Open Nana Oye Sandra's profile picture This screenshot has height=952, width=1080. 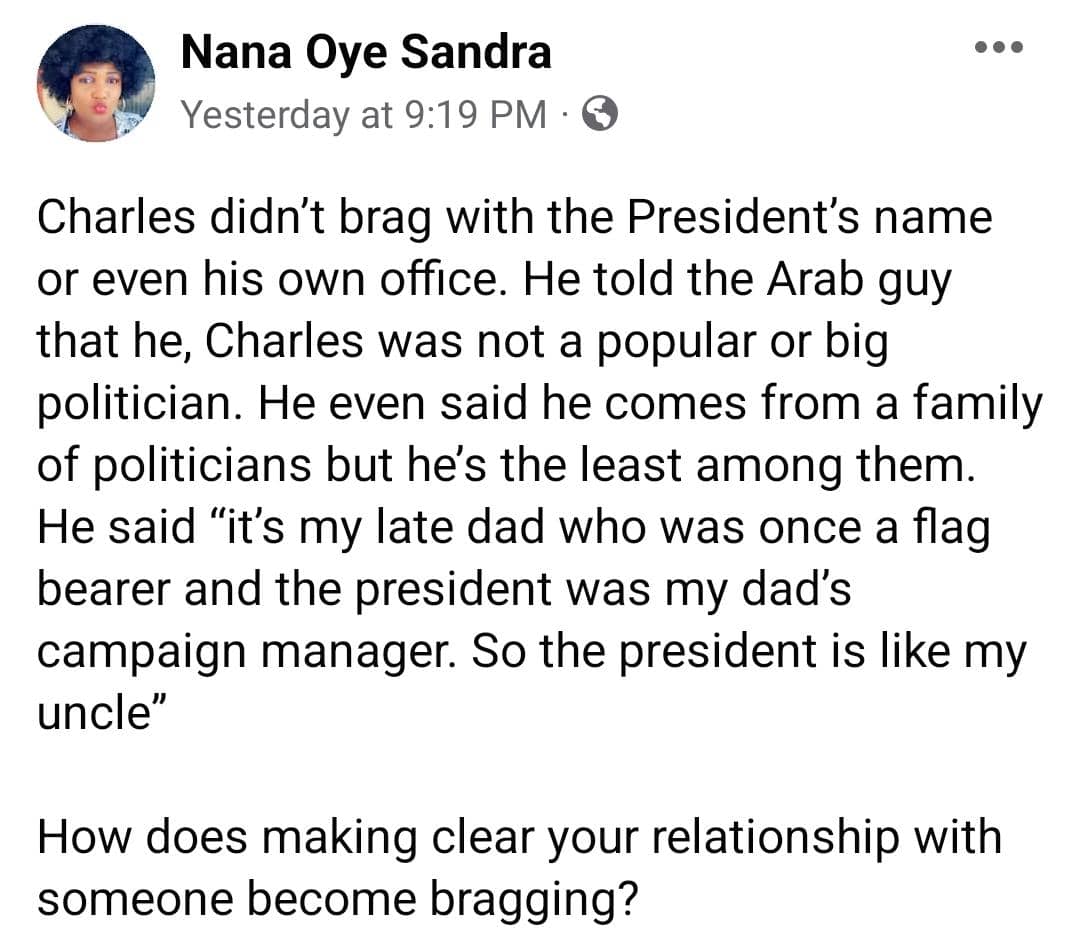tap(96, 83)
